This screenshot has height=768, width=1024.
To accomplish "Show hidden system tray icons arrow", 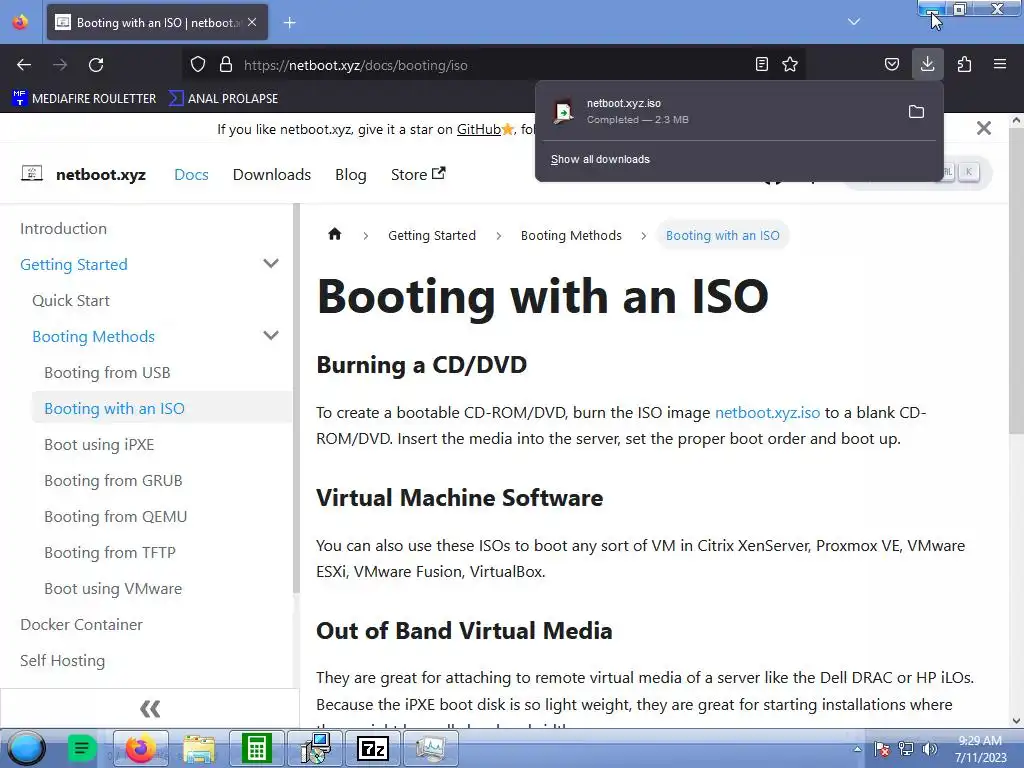I will pos(857,749).
